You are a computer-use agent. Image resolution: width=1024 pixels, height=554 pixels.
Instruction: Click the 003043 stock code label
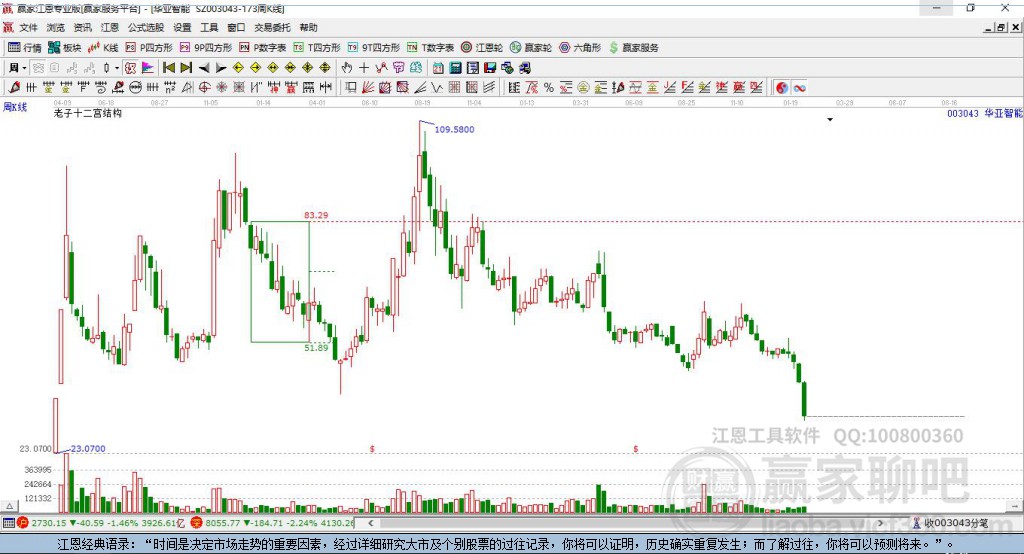tap(963, 114)
